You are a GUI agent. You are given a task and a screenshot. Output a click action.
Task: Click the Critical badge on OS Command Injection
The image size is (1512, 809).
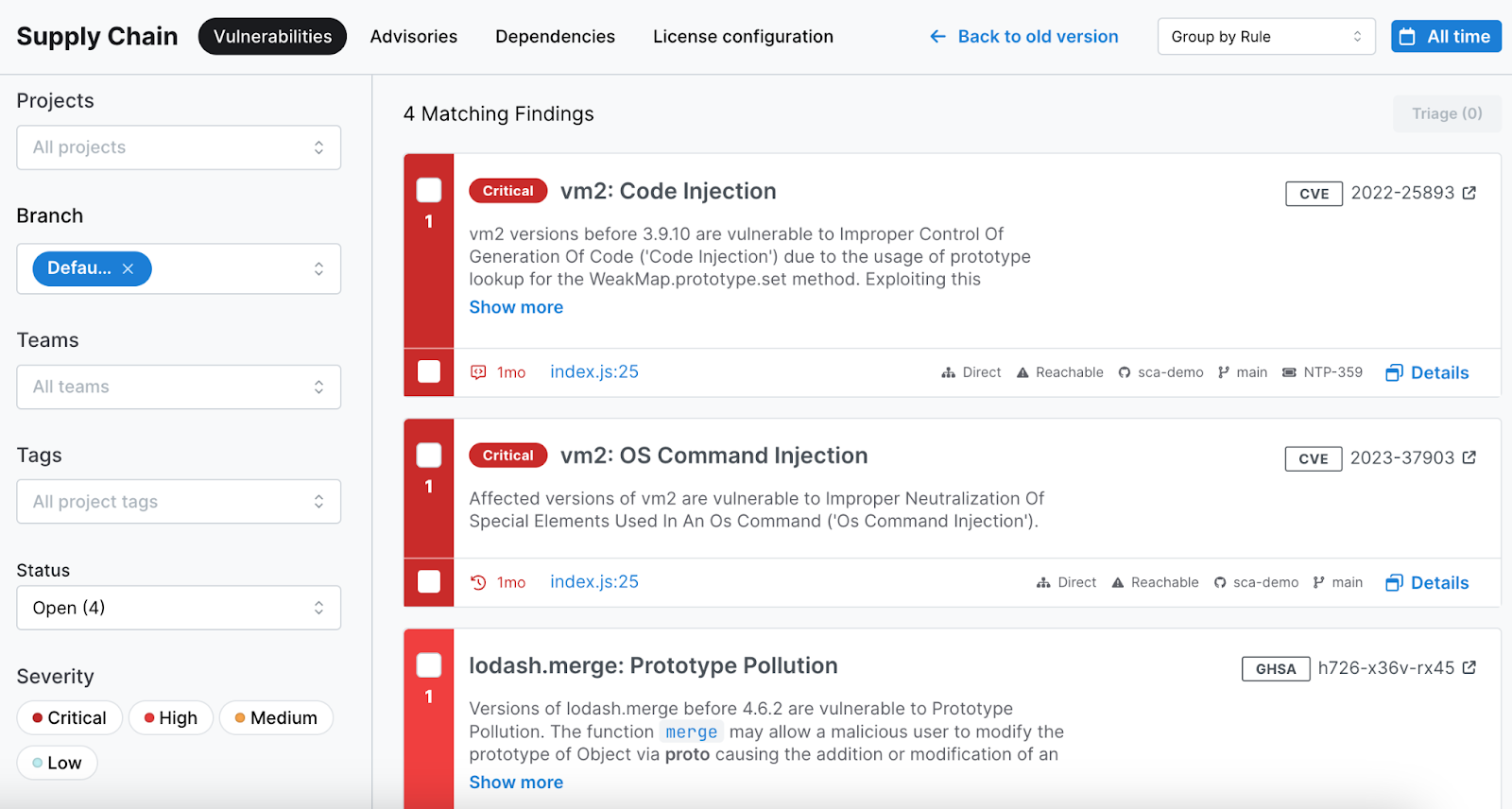coord(508,456)
